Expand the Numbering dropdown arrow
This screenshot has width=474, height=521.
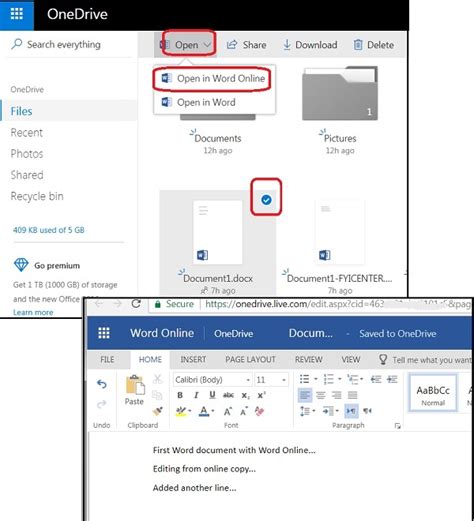340,379
